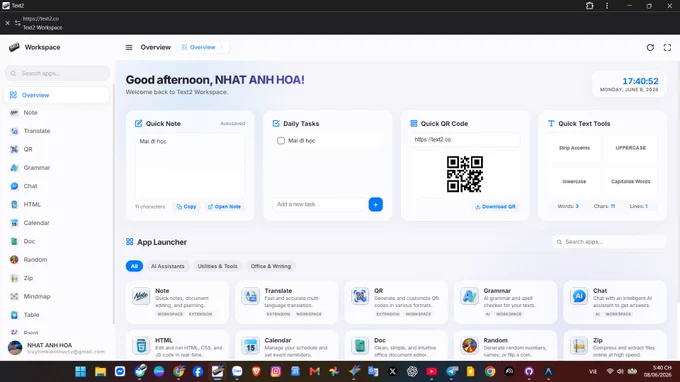Open Gmail from the taskbar
Viewport: 680px width, 382px height.
click(x=314, y=372)
